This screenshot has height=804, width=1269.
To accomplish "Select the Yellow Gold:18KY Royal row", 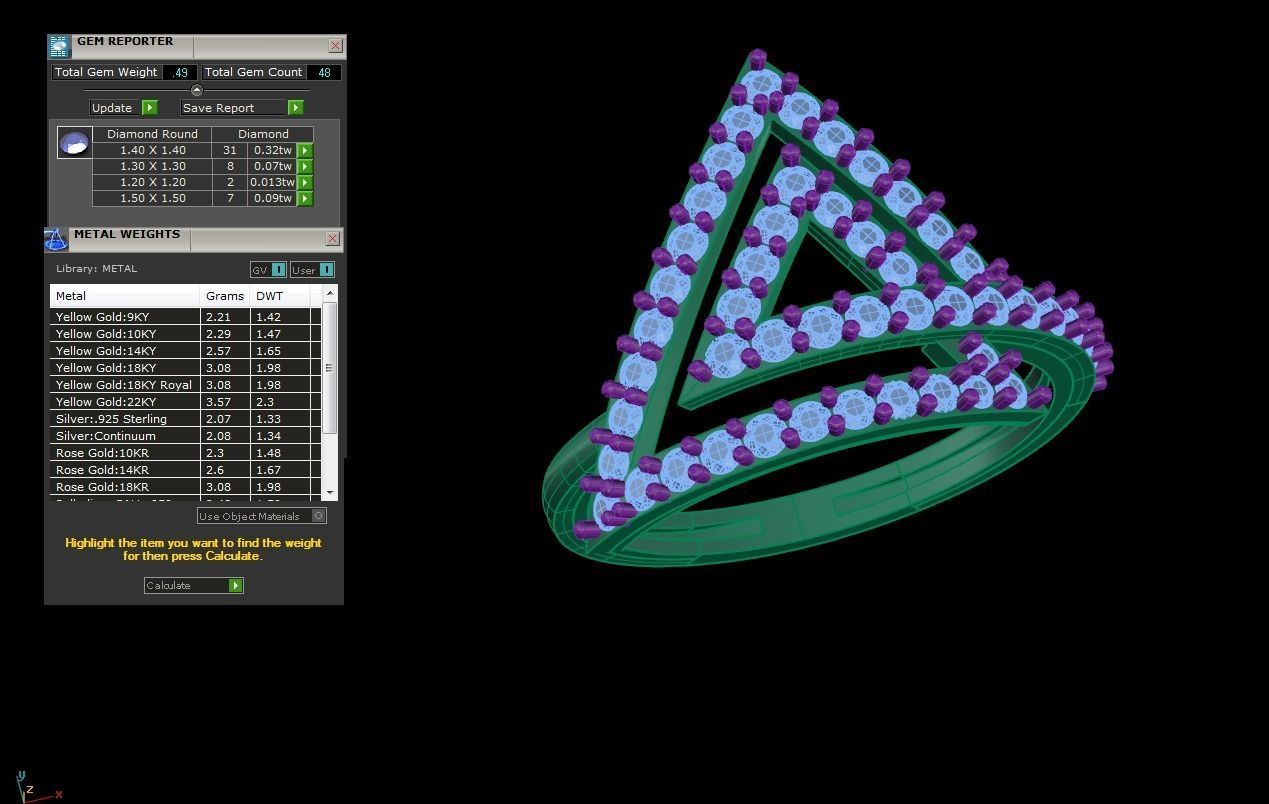I will [x=186, y=385].
